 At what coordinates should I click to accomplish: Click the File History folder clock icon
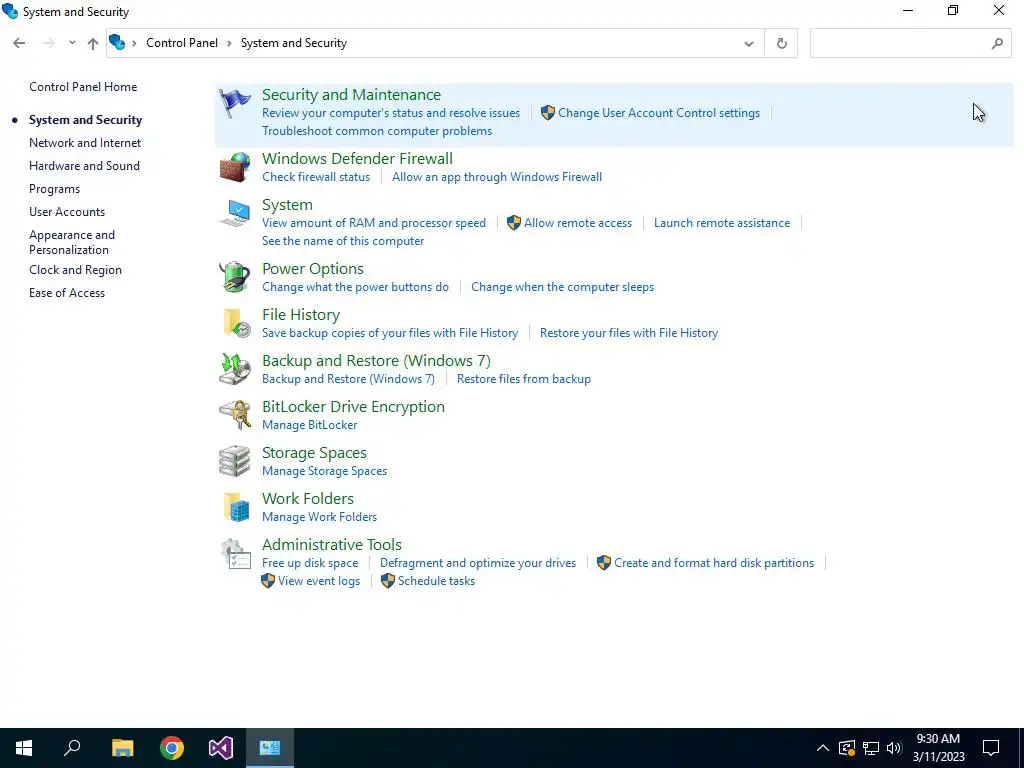(x=236, y=323)
